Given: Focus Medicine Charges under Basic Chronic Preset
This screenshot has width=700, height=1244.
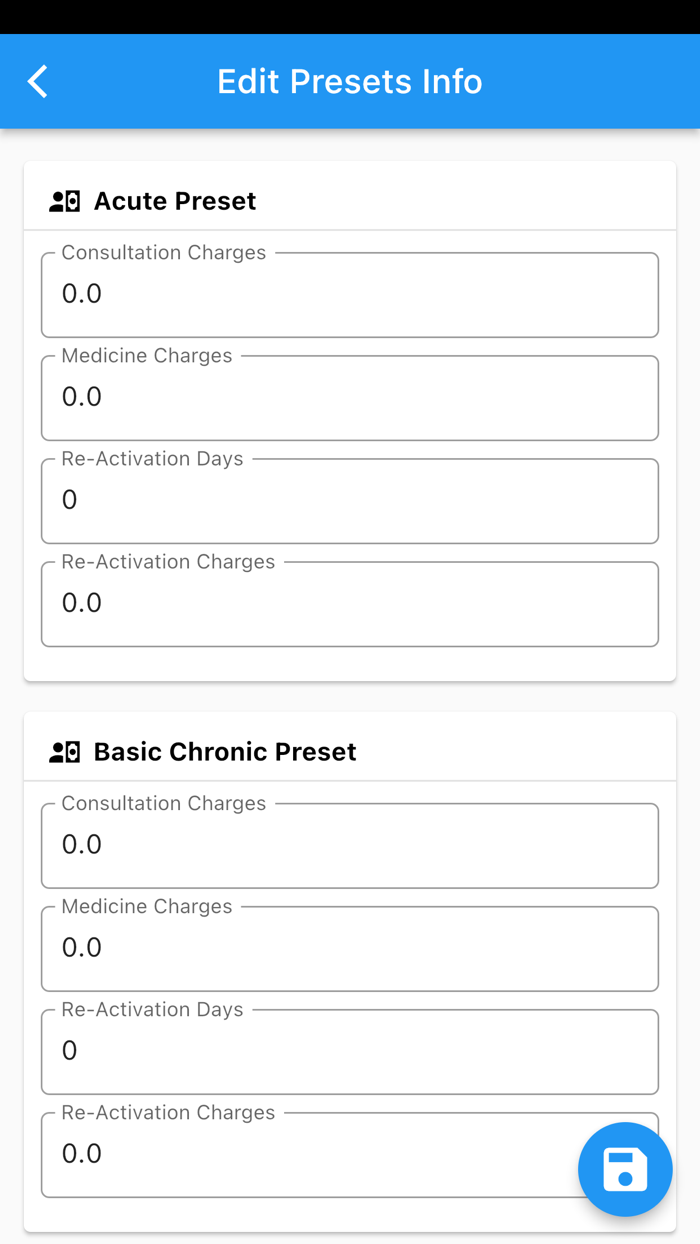Looking at the screenshot, I should tap(349, 948).
